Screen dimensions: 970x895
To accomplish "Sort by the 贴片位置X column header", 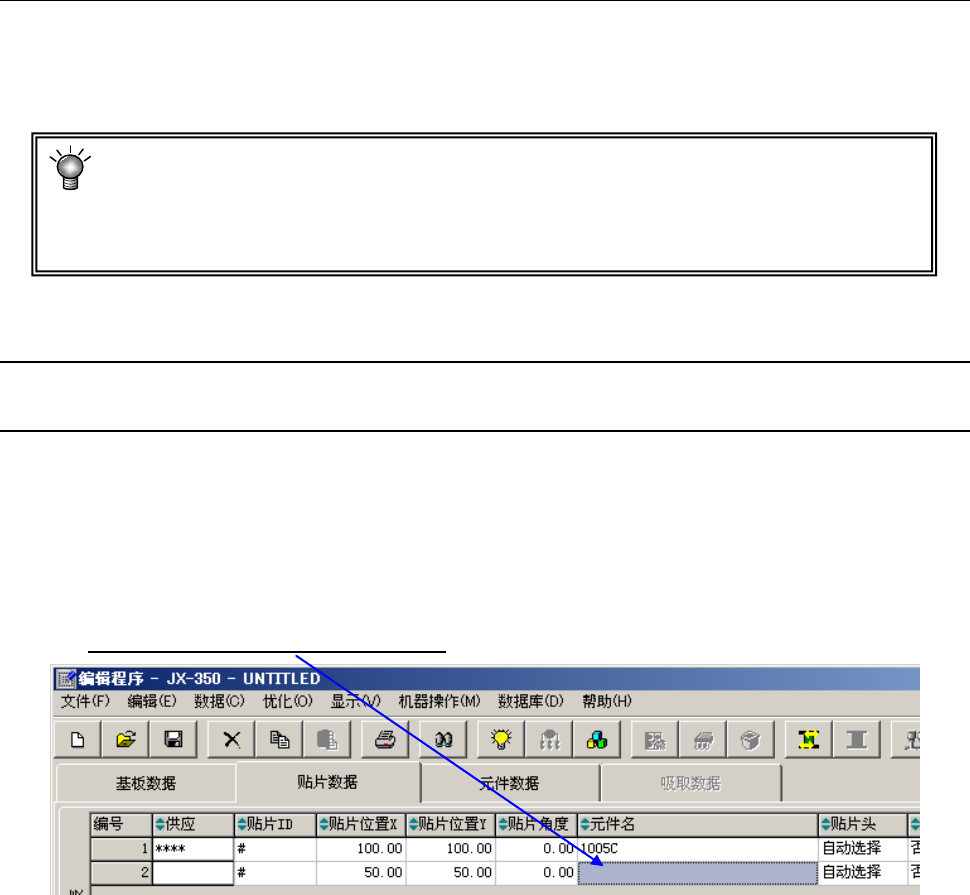I will tap(361, 824).
